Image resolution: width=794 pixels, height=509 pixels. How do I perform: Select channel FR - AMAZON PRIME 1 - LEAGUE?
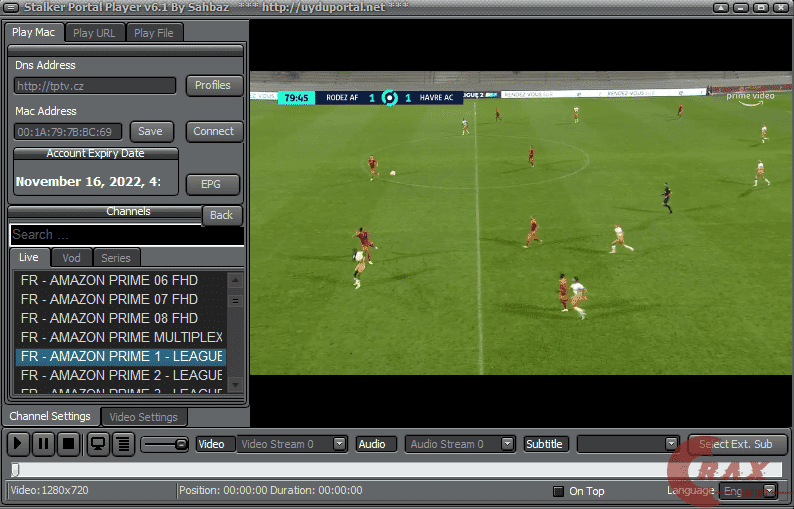pyautogui.click(x=121, y=356)
